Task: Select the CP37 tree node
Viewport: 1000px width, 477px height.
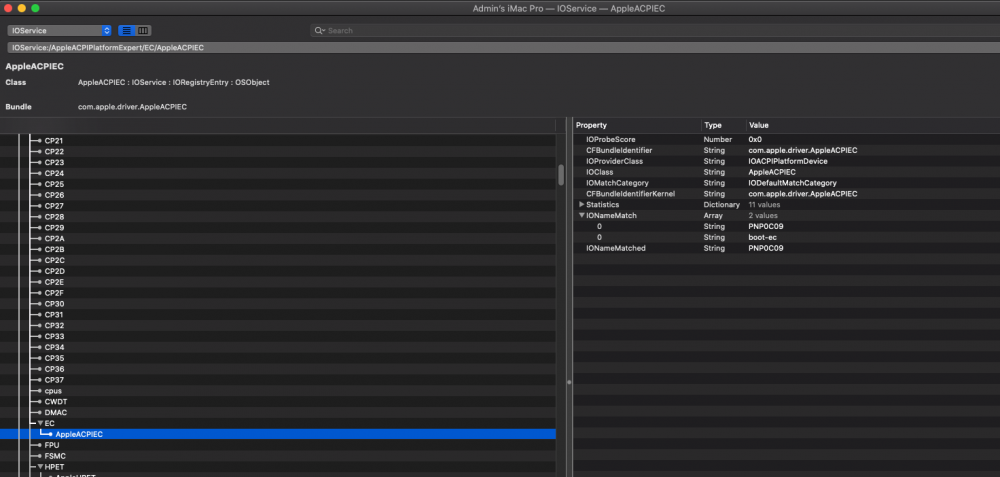Action: (x=54, y=380)
